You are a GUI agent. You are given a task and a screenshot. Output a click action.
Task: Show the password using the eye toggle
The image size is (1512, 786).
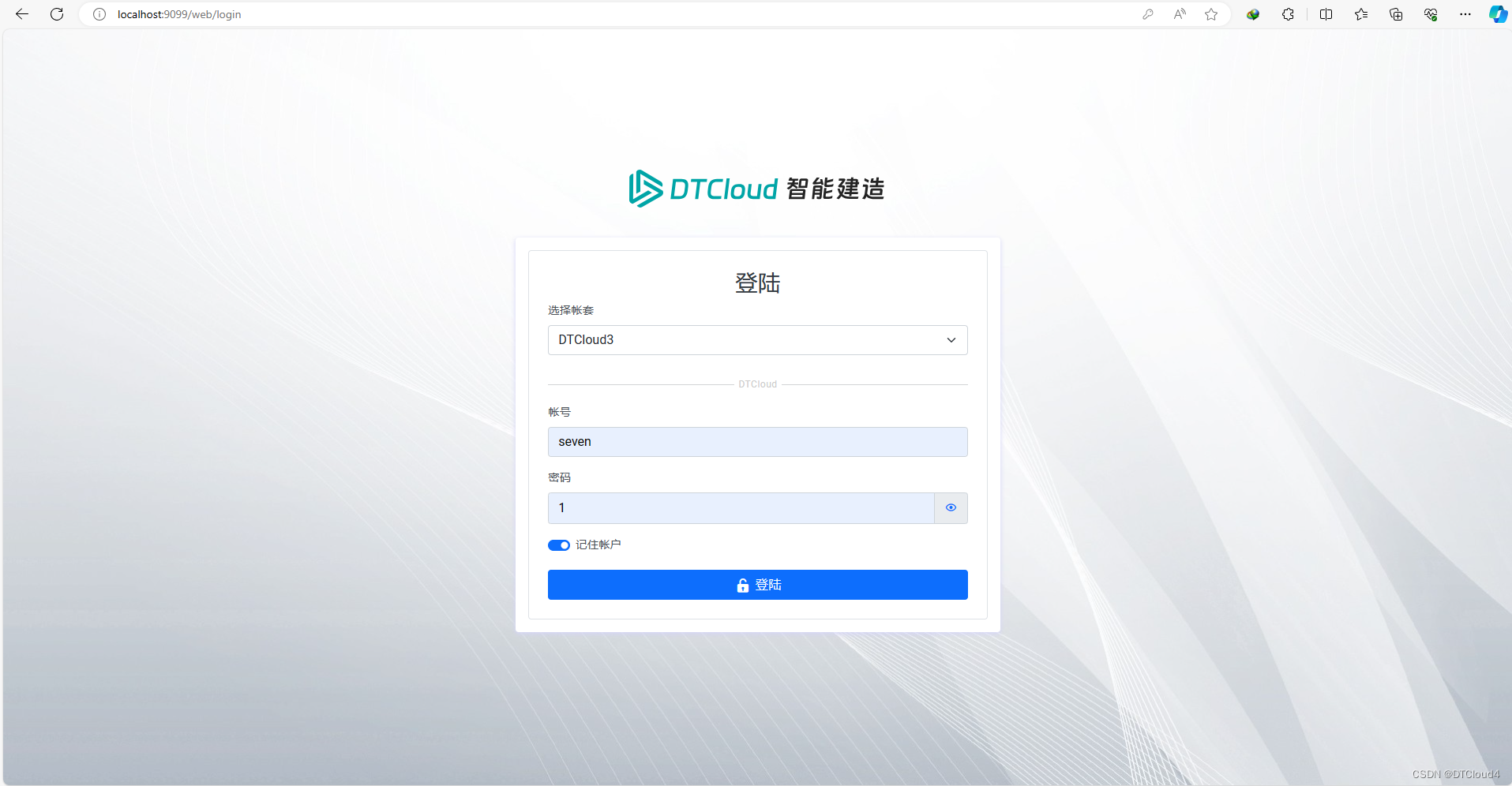pyautogui.click(x=950, y=507)
